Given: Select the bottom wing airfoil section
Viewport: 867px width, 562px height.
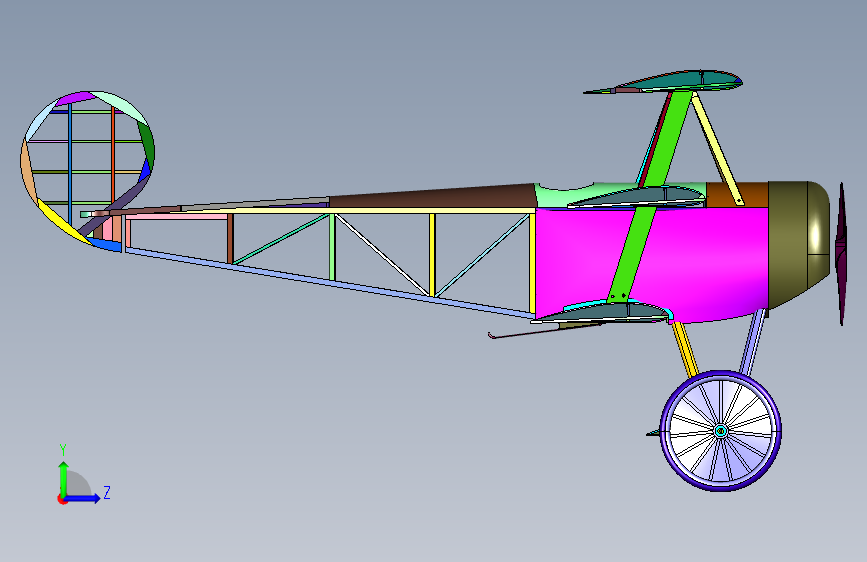Looking at the screenshot, I should click(x=603, y=311).
